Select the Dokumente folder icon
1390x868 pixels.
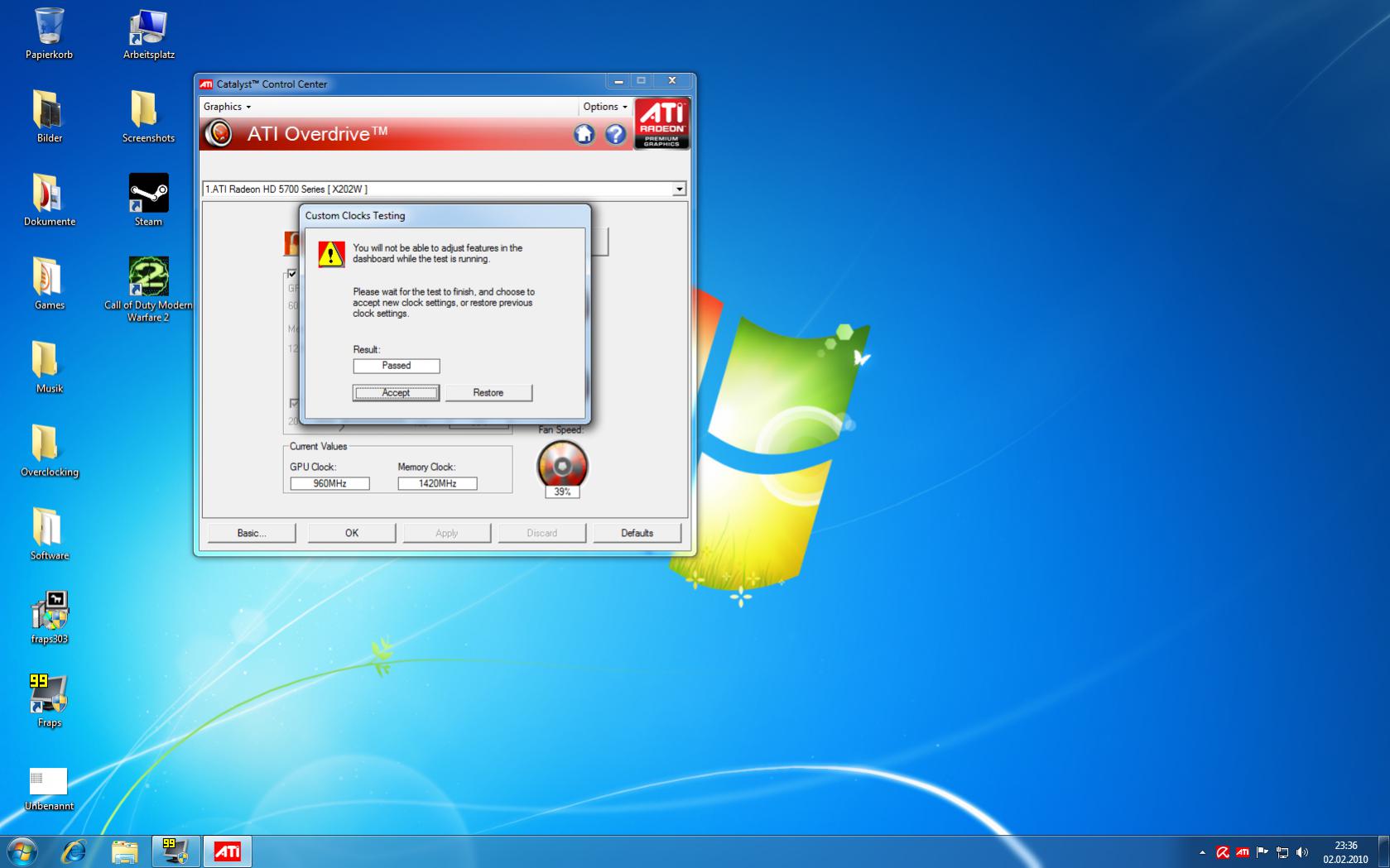tap(49, 199)
